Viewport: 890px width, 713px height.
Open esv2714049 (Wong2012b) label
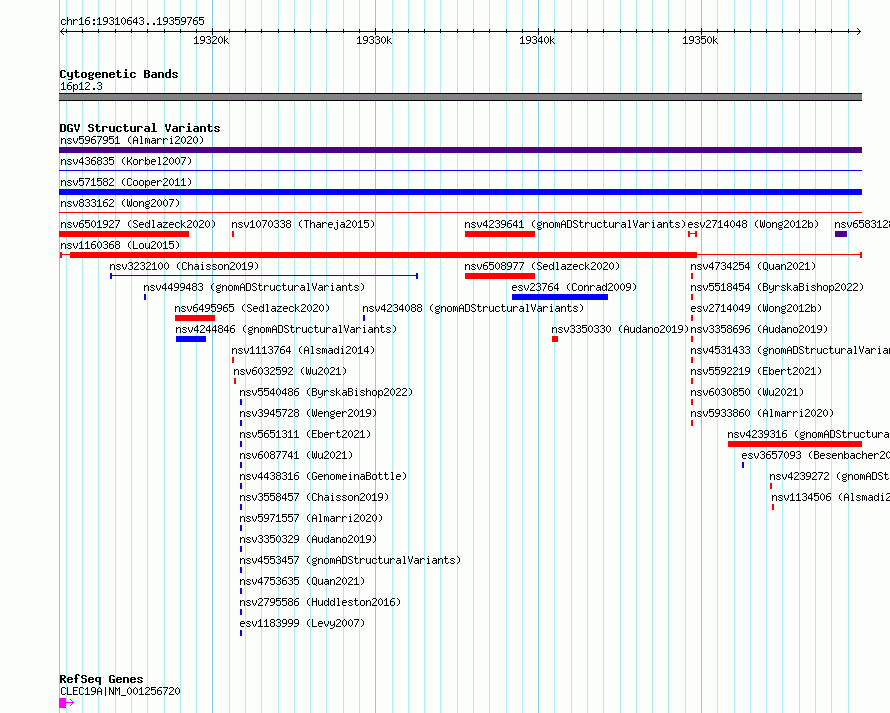pos(756,308)
